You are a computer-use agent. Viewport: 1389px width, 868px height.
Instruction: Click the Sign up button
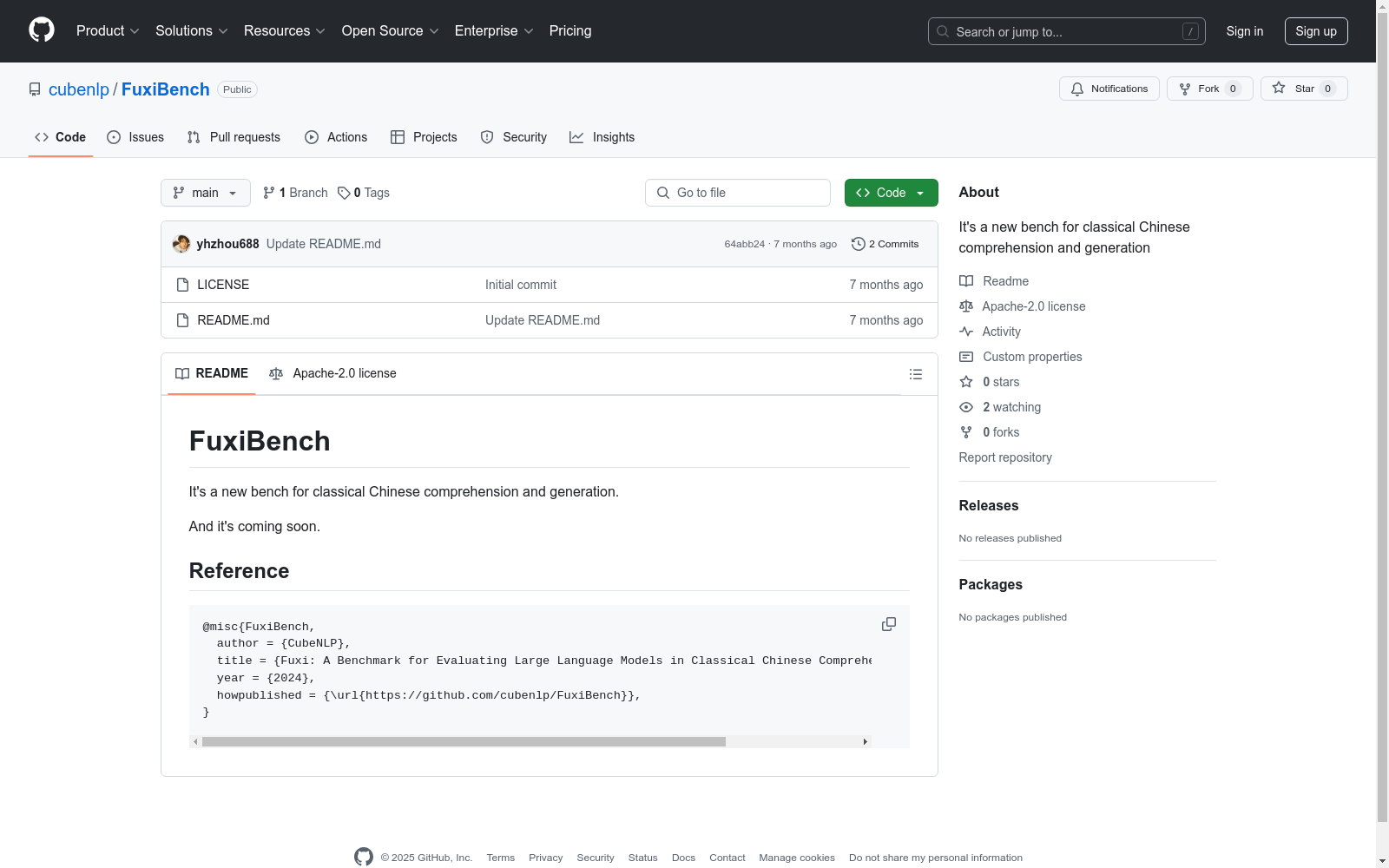pos(1316,31)
